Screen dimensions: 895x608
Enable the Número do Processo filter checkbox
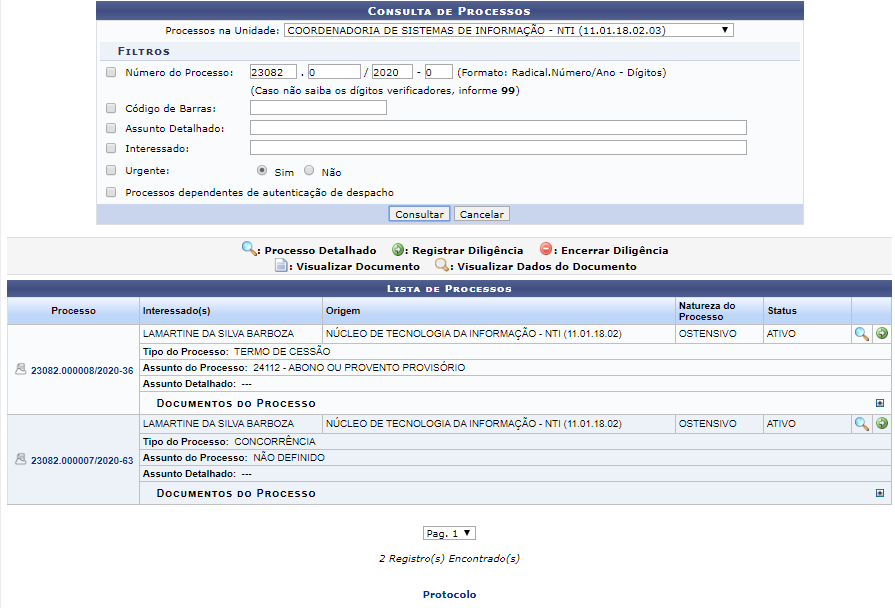pyautogui.click(x=111, y=72)
